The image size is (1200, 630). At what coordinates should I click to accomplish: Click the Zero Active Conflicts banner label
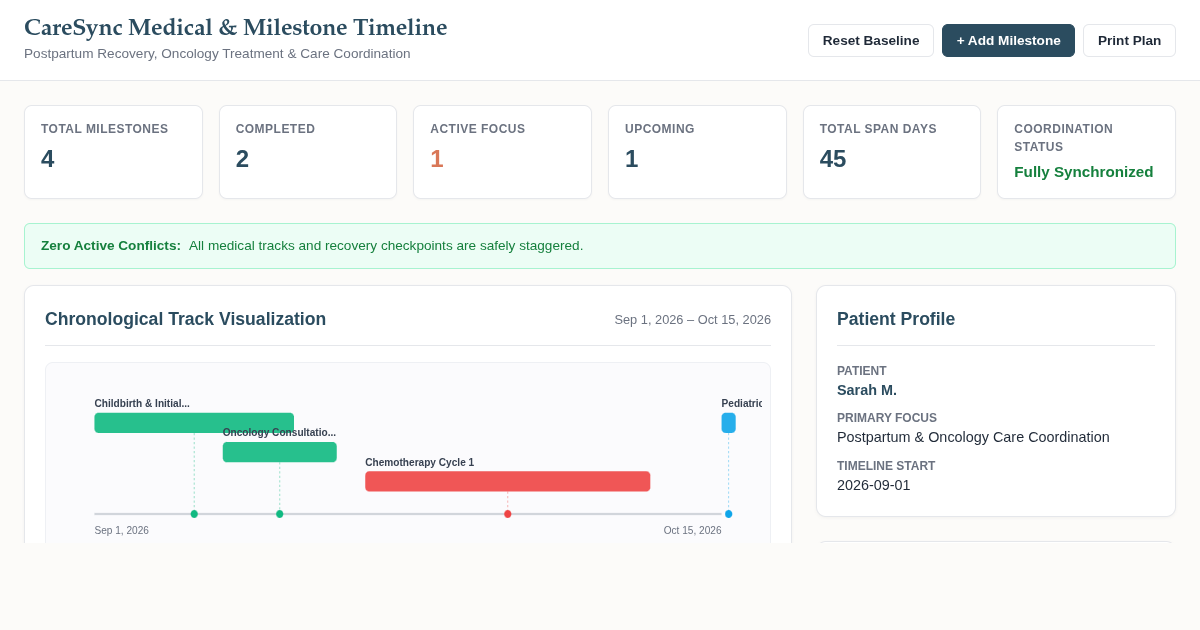pyautogui.click(x=111, y=246)
